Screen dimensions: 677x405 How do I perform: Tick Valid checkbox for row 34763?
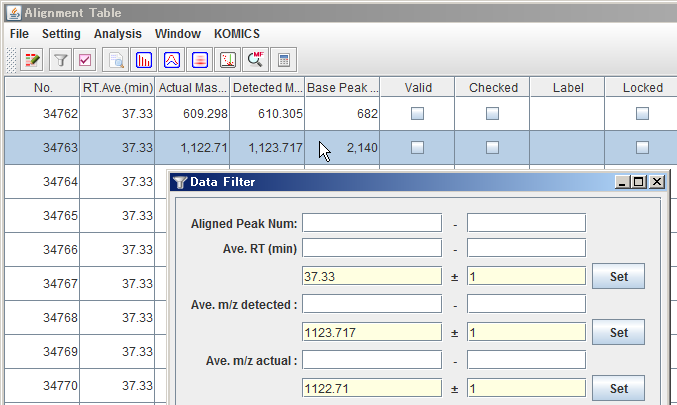pyautogui.click(x=418, y=148)
